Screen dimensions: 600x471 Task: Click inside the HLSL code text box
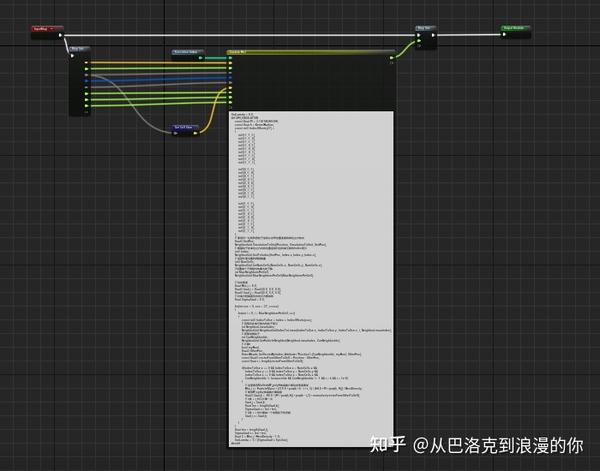click(x=310, y=270)
